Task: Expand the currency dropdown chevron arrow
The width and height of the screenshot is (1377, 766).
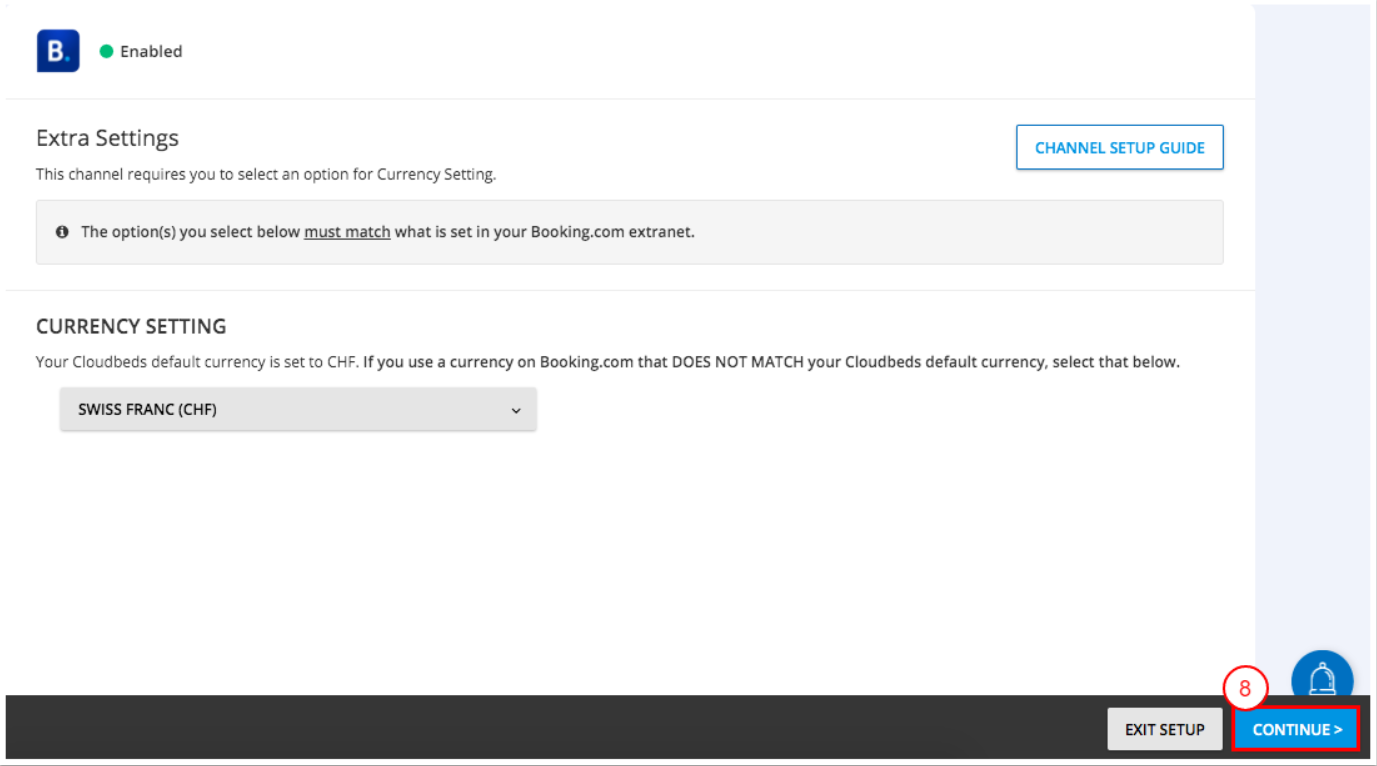Action: (516, 410)
